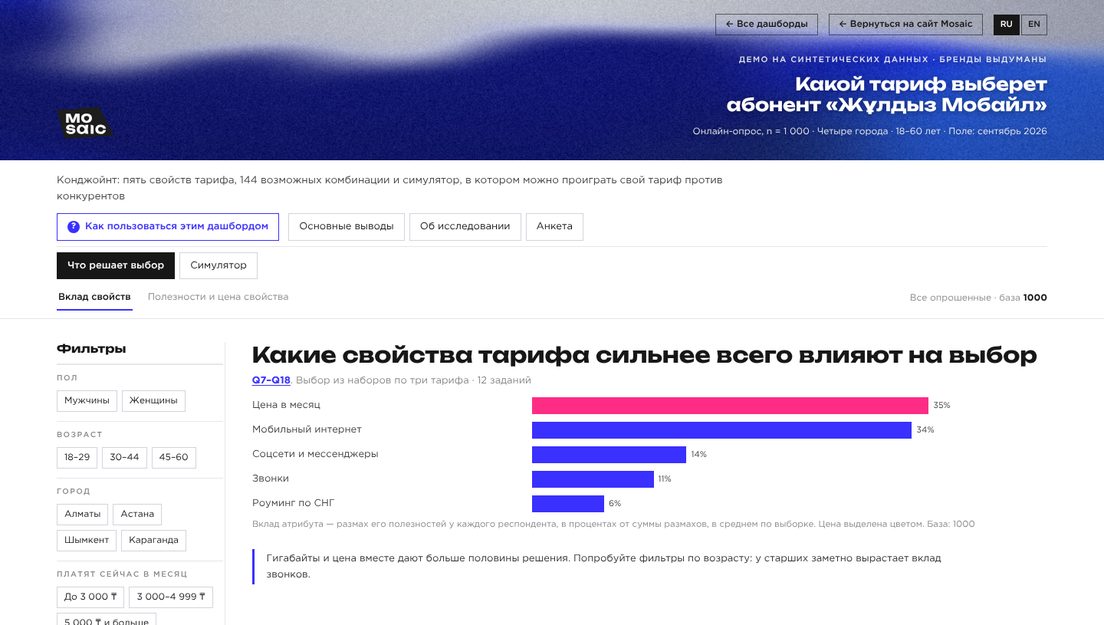Toggle the 'Мужчины' gender filter
This screenshot has height=625, width=1104.
click(x=87, y=400)
